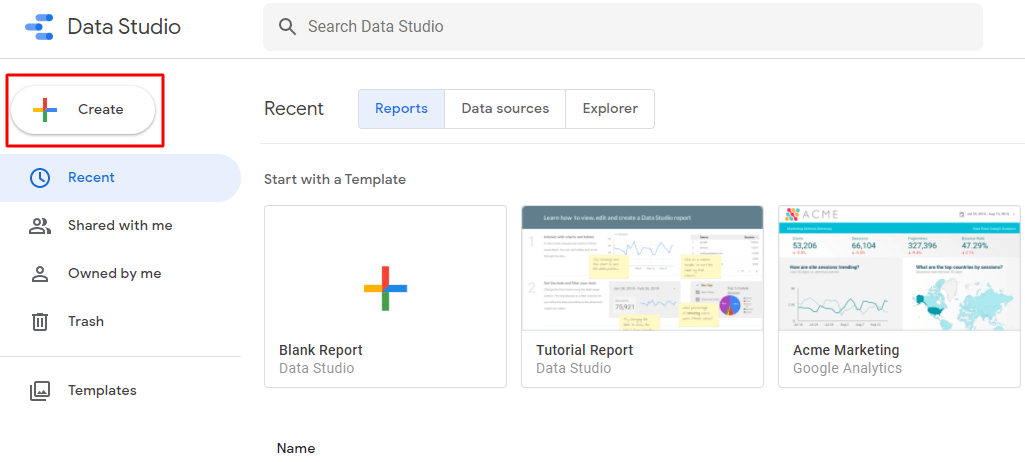Open the Create button
The width and height of the screenshot is (1025, 462).
(83, 110)
